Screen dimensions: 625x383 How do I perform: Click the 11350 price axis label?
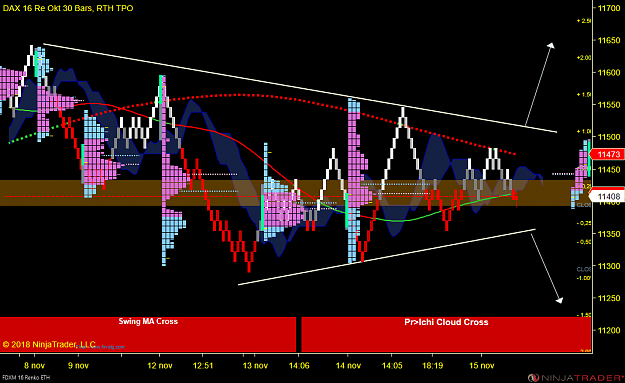point(609,234)
